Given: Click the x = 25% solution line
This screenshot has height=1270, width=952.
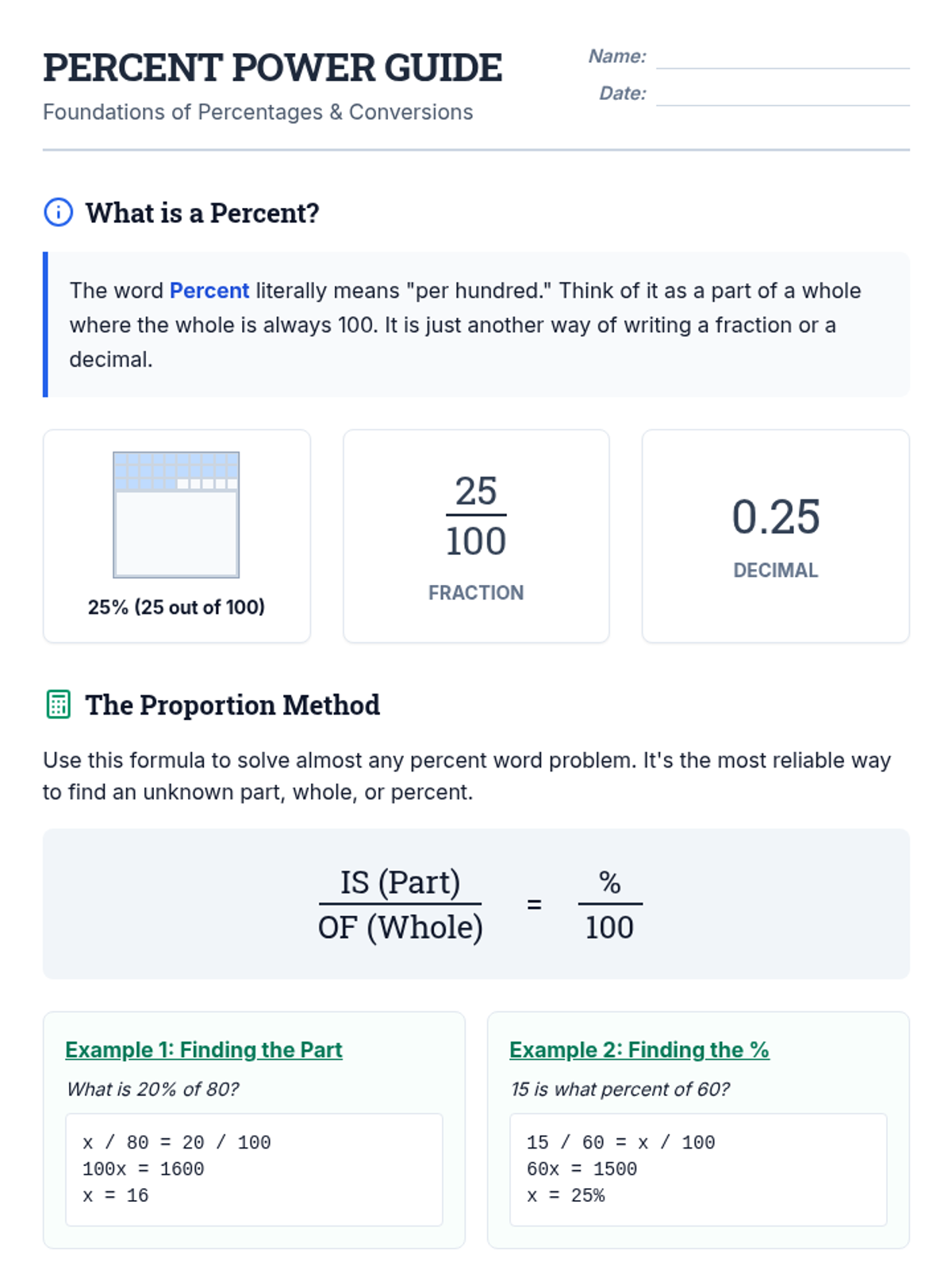Looking at the screenshot, I should 566,1195.
